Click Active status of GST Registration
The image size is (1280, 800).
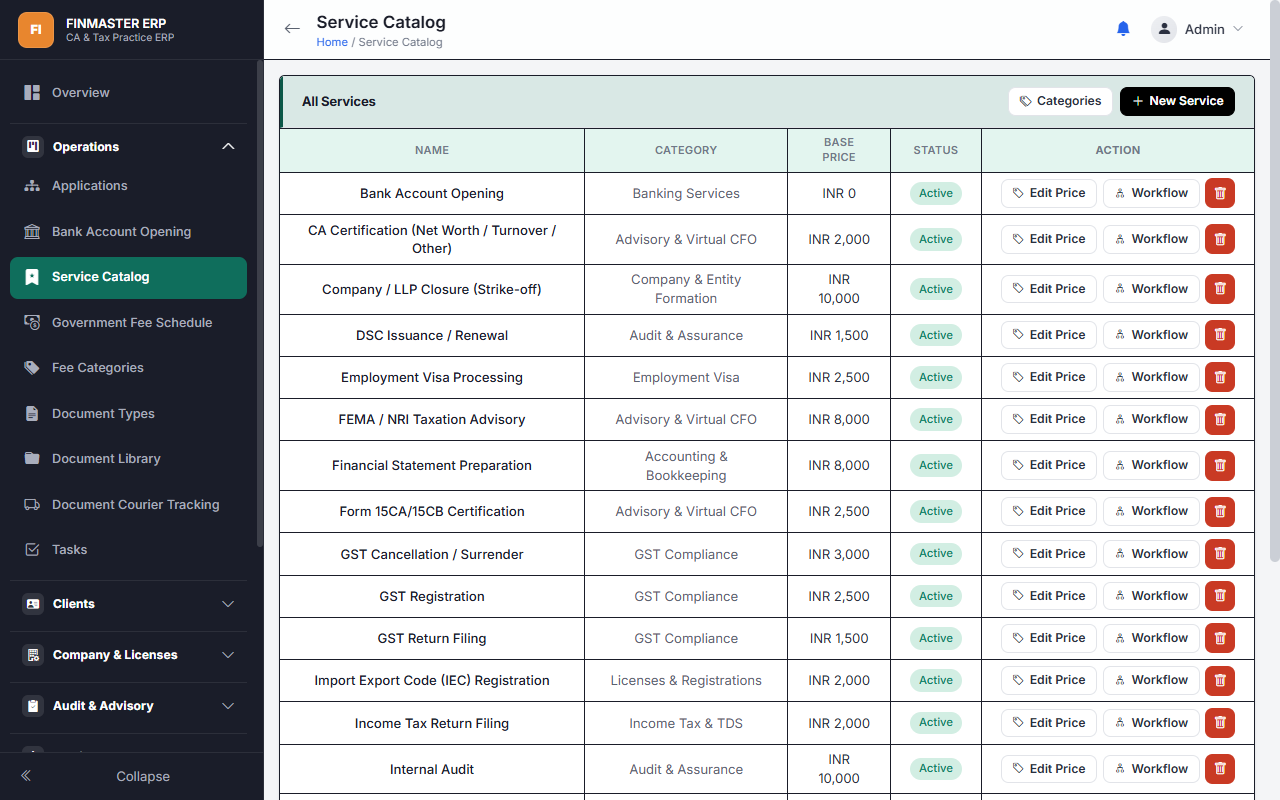click(936, 596)
